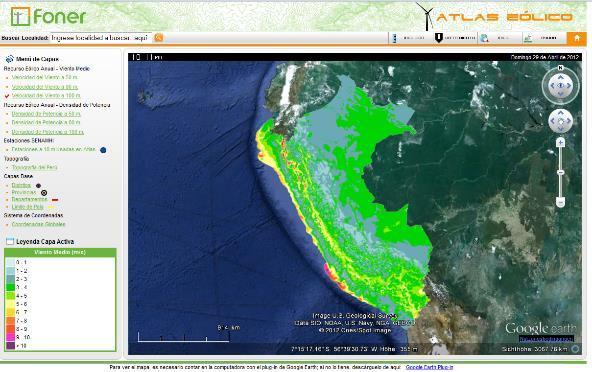Viewport: 592px width, 372px height.
Task: Click the green chart toolbar icon
Action: 528,38
